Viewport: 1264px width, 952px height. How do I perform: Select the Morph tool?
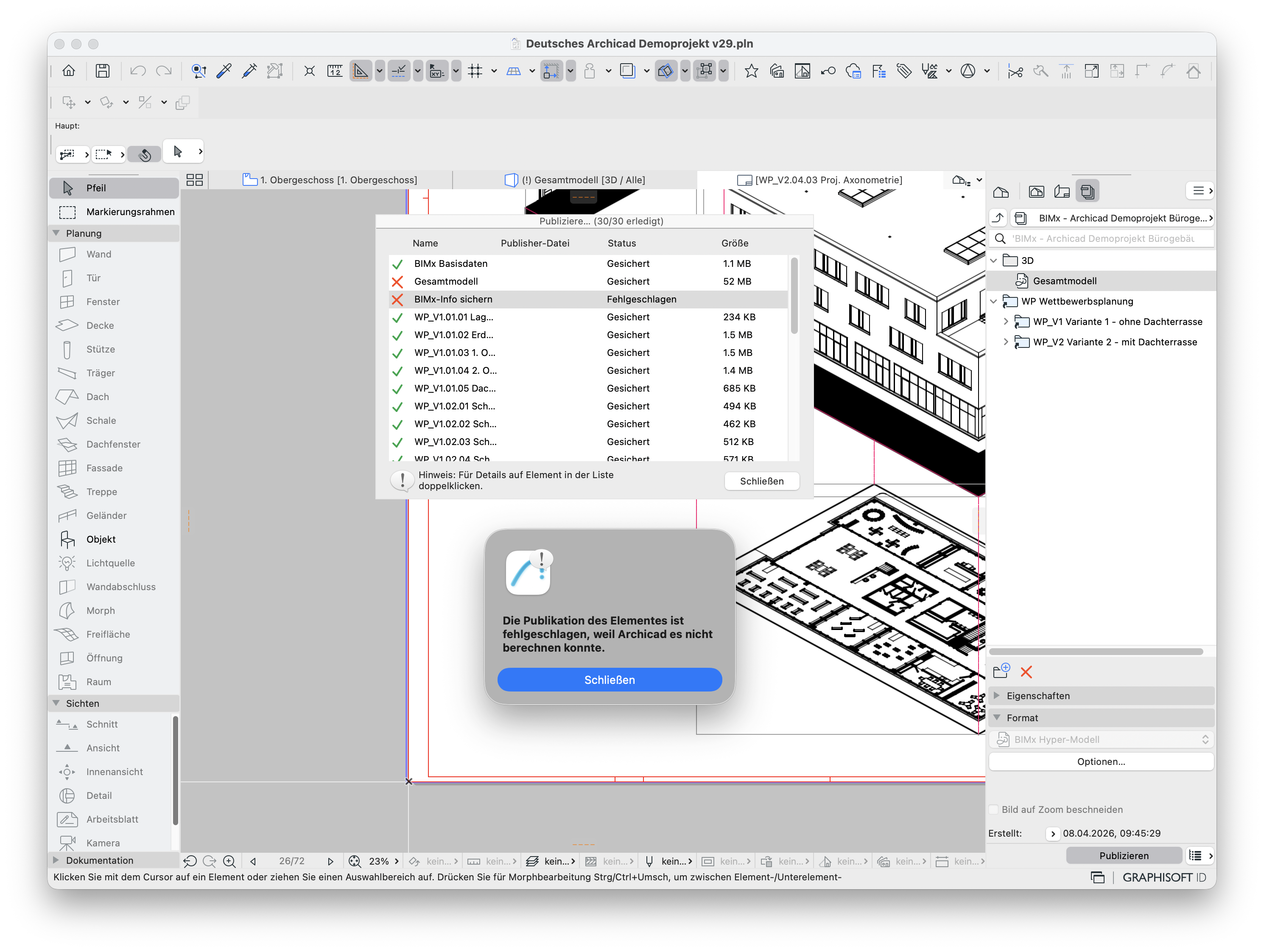tap(113, 611)
